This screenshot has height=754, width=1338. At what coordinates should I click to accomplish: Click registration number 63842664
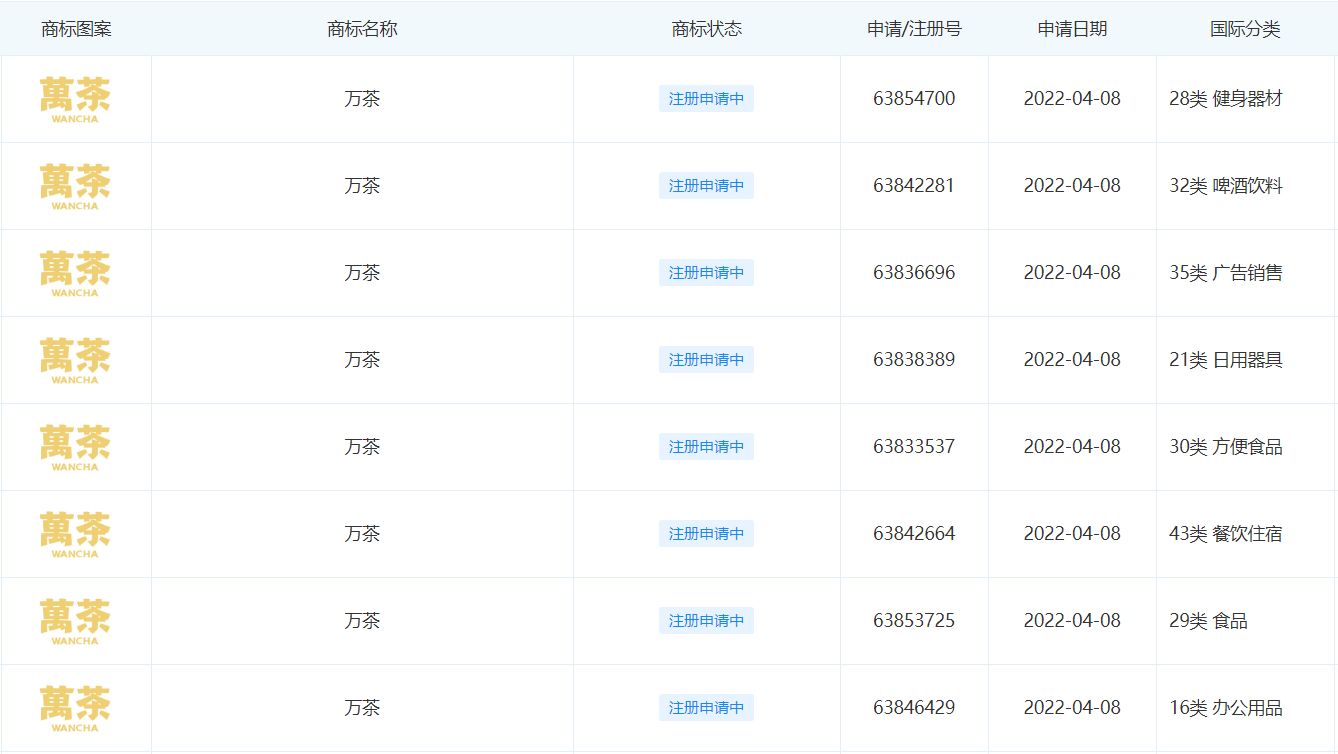pos(914,534)
